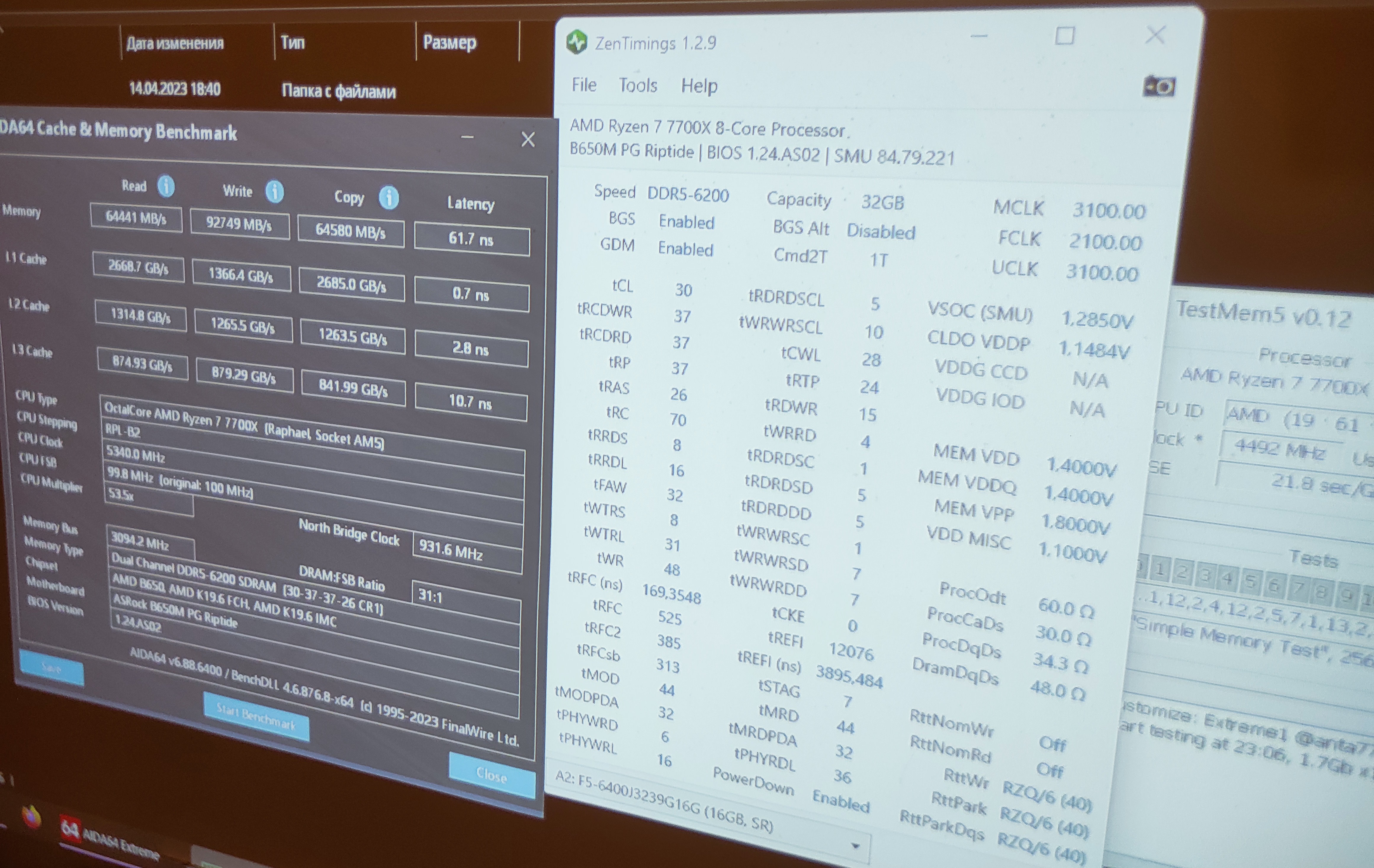Image resolution: width=1374 pixels, height=868 pixels.
Task: Open Firefox from the taskbar
Action: click(32, 817)
